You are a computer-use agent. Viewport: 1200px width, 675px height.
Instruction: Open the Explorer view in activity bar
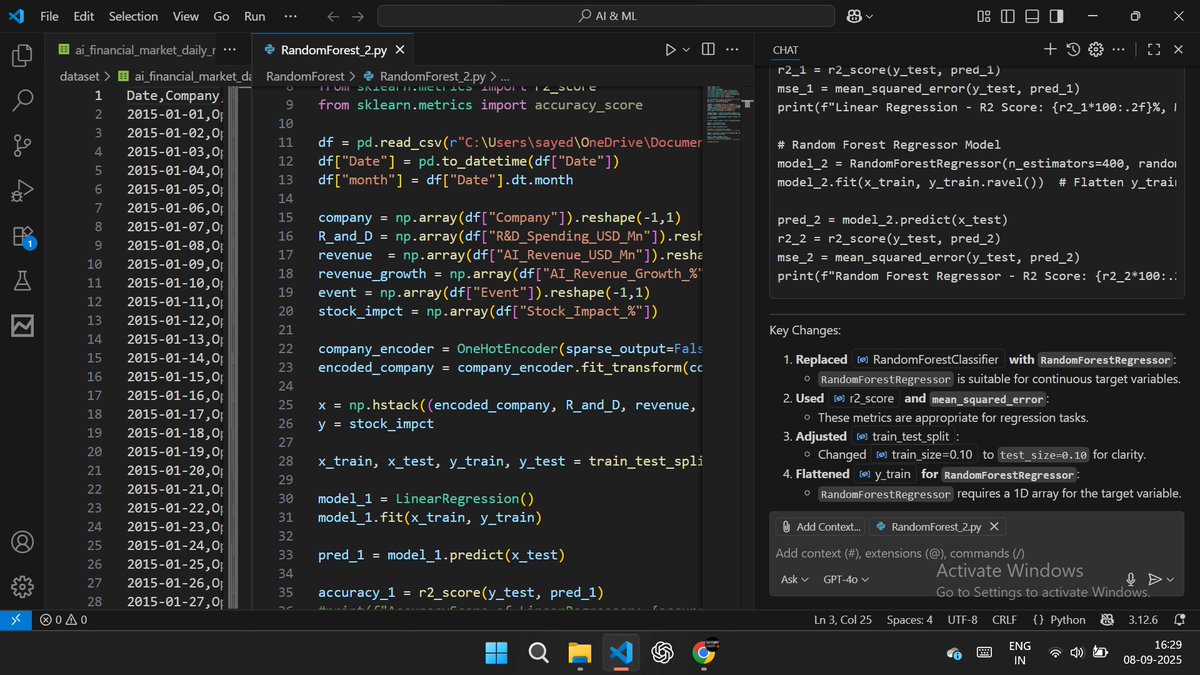point(21,54)
